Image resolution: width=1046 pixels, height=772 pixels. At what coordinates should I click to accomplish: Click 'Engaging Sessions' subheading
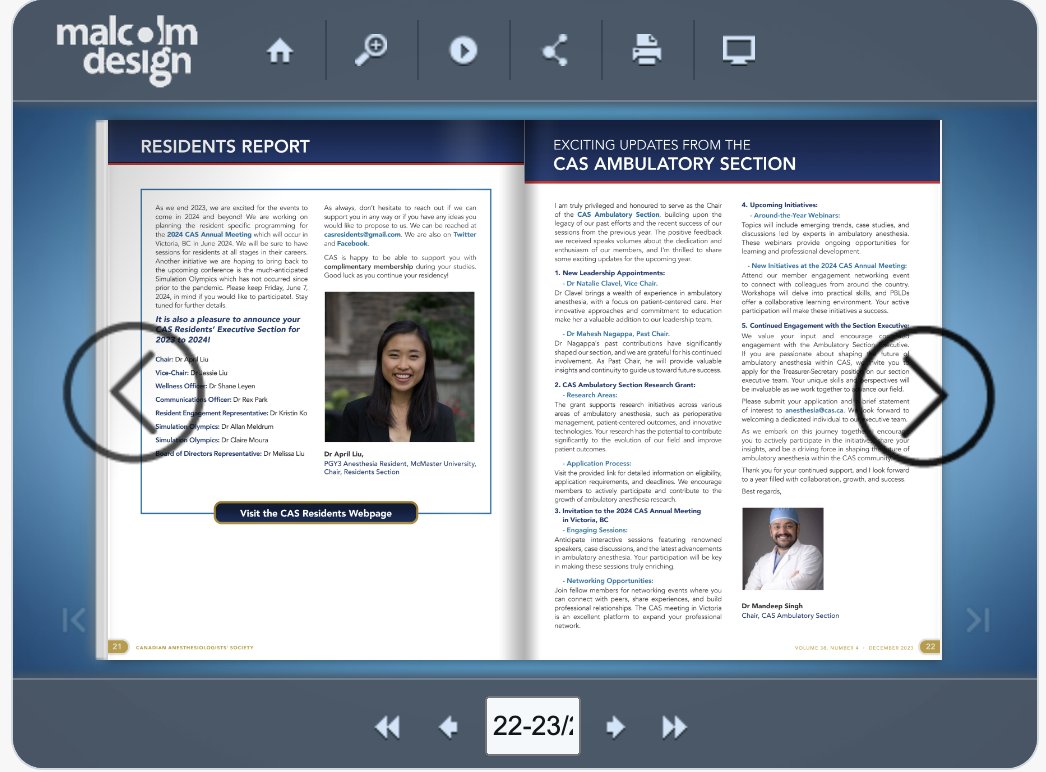[x=595, y=530]
